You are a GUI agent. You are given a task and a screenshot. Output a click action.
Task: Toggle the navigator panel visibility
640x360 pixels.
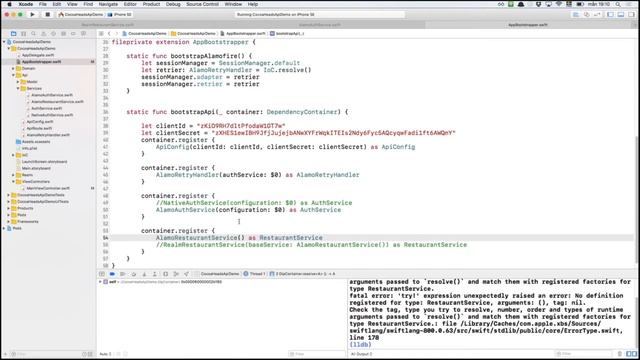[610, 15]
